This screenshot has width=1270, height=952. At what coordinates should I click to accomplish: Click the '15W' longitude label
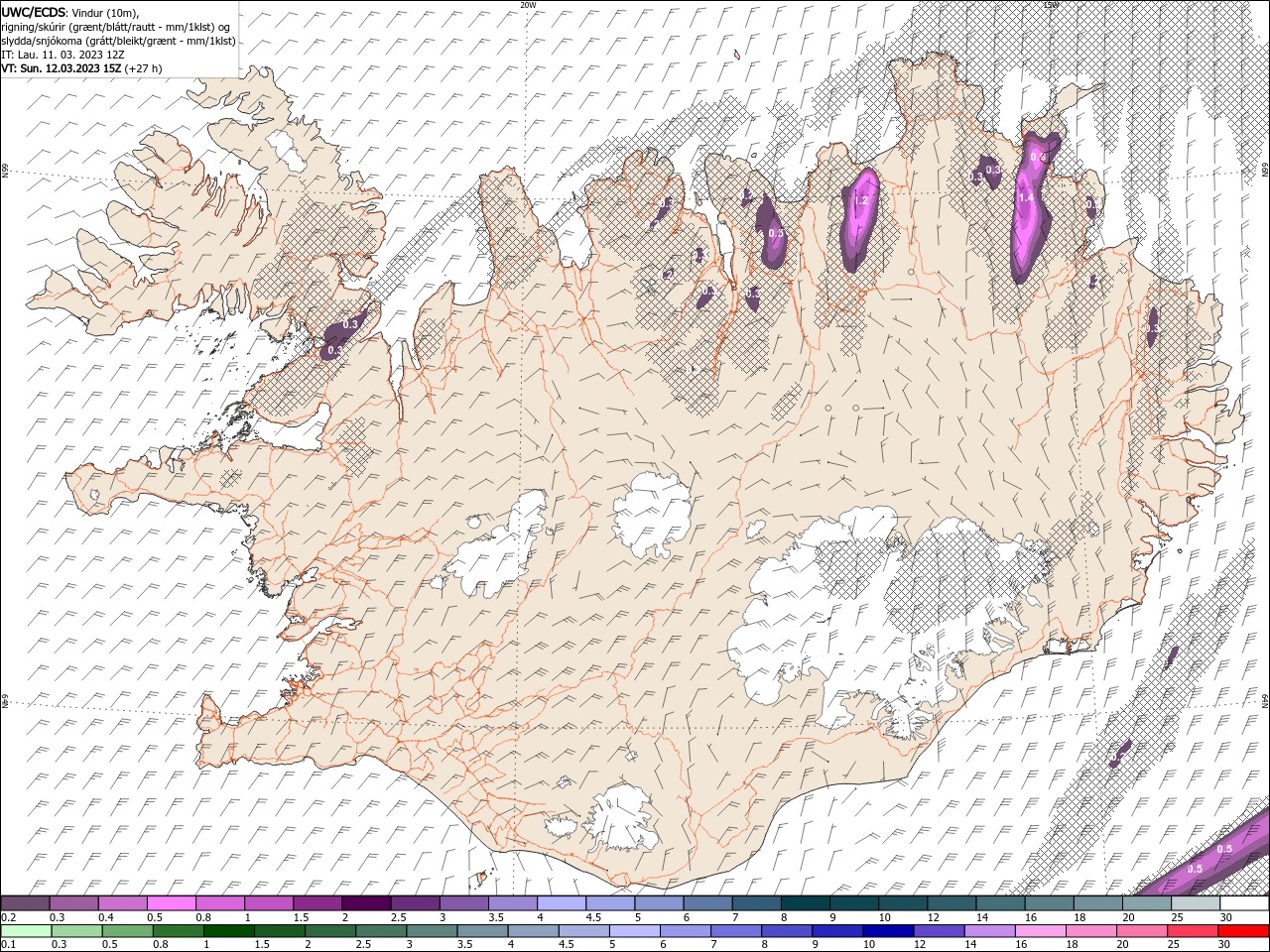click(1051, 5)
